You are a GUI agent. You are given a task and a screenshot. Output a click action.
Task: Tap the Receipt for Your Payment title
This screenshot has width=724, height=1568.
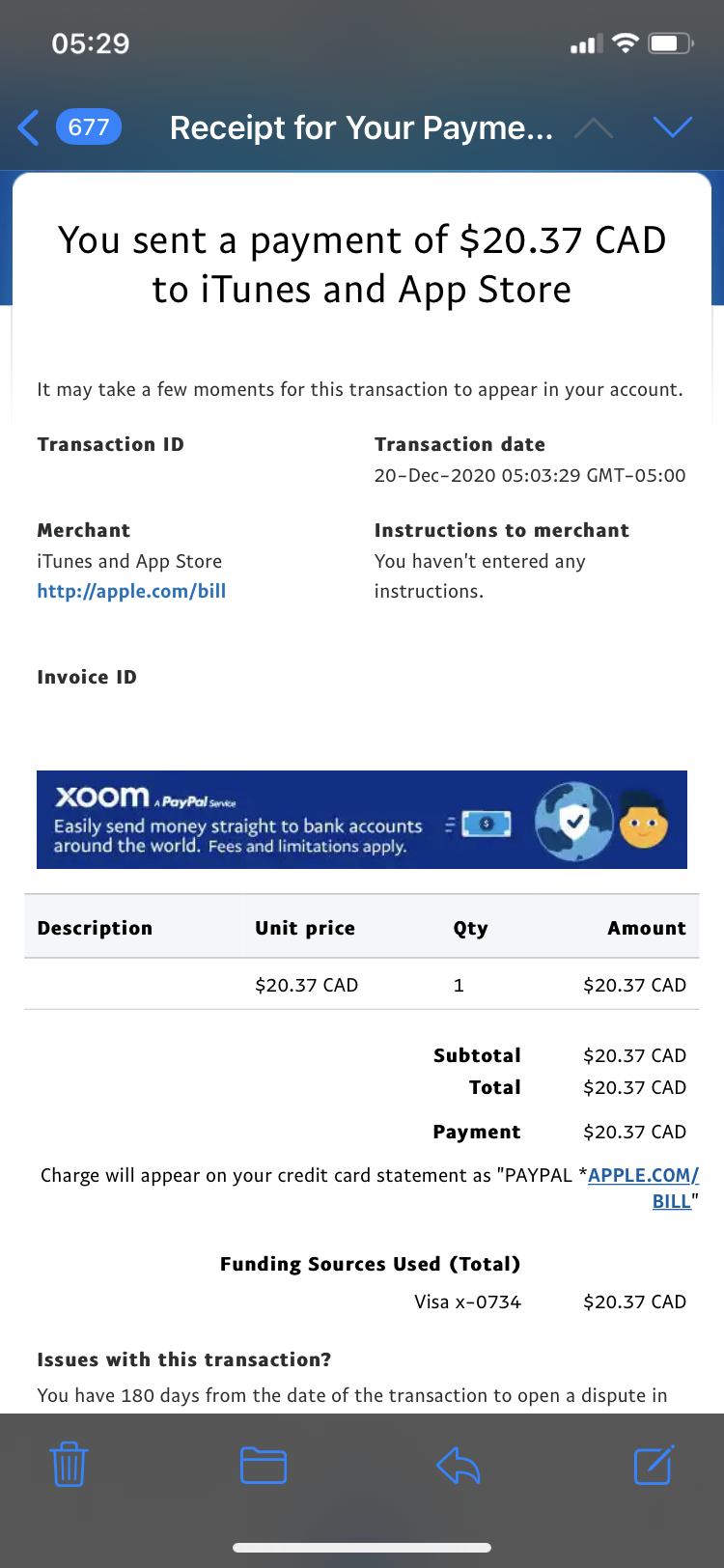(x=361, y=127)
